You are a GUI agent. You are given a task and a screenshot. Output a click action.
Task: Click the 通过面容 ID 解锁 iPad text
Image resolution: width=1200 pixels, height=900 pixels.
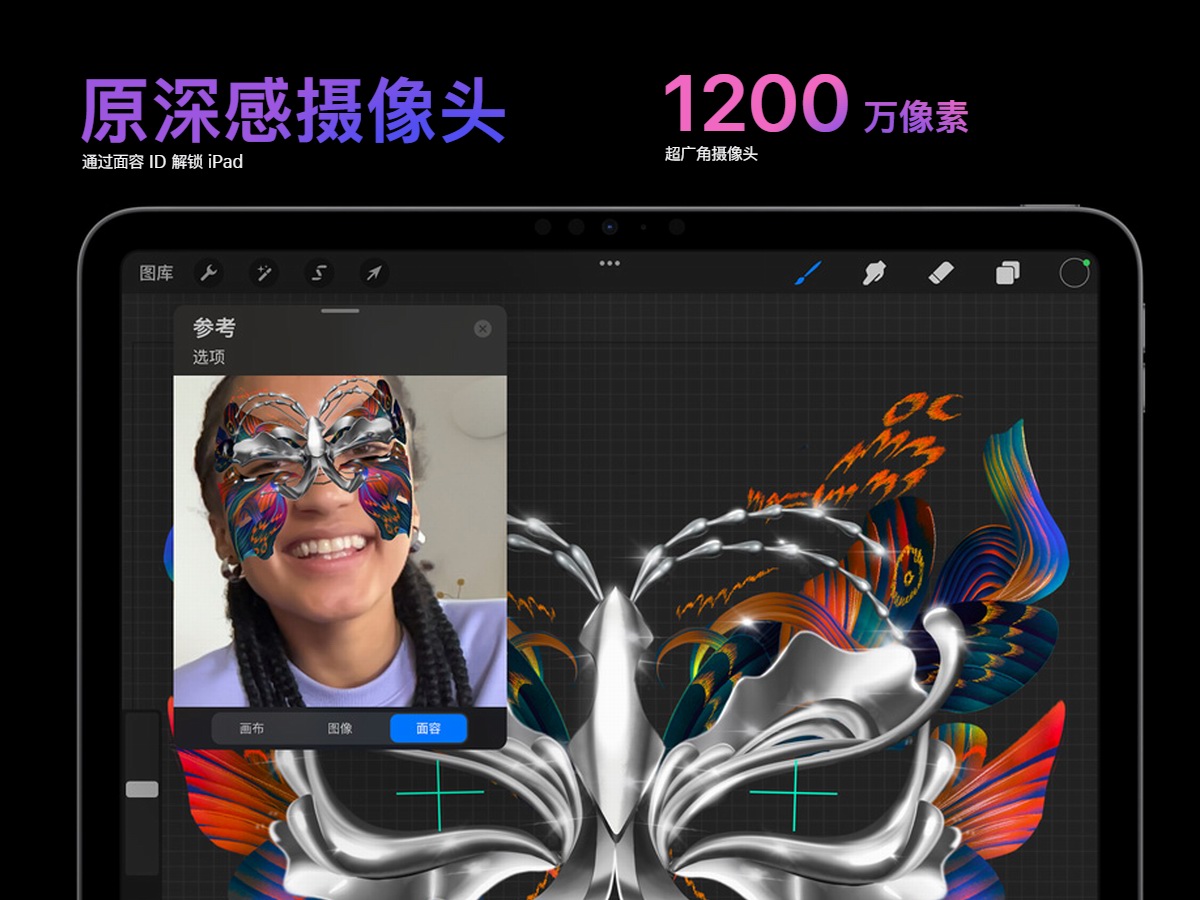162,162
